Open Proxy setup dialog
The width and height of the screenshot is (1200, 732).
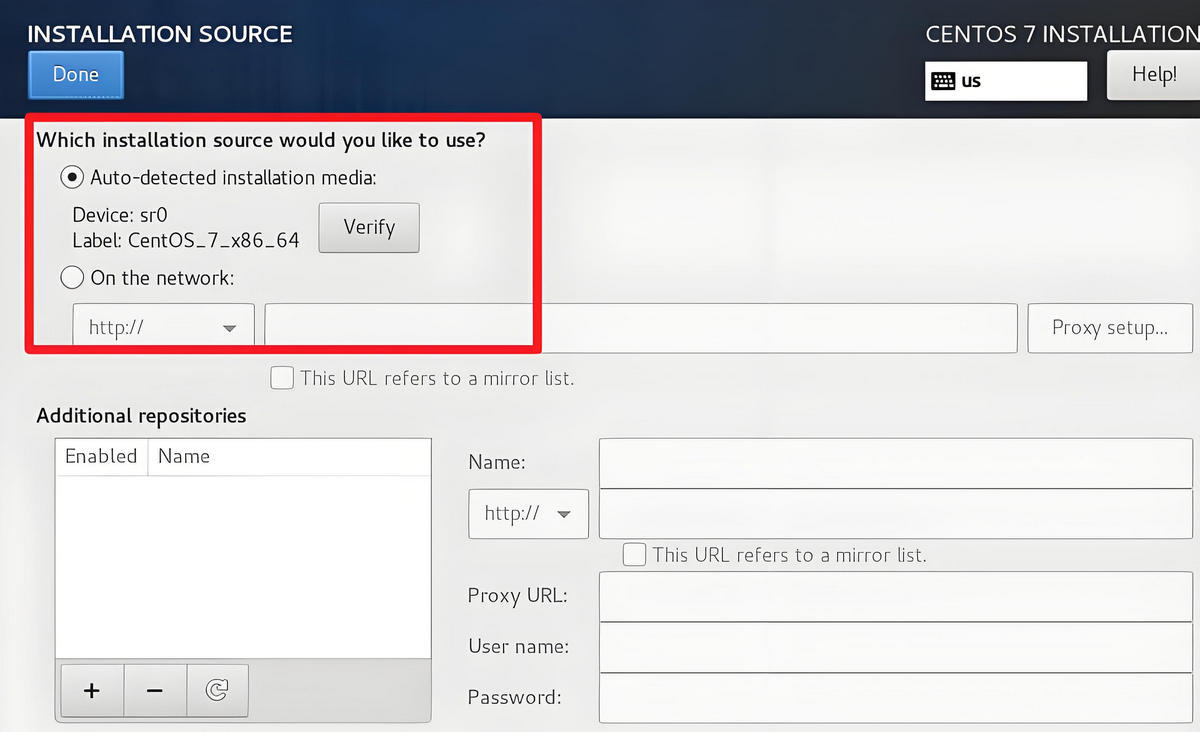[1110, 328]
